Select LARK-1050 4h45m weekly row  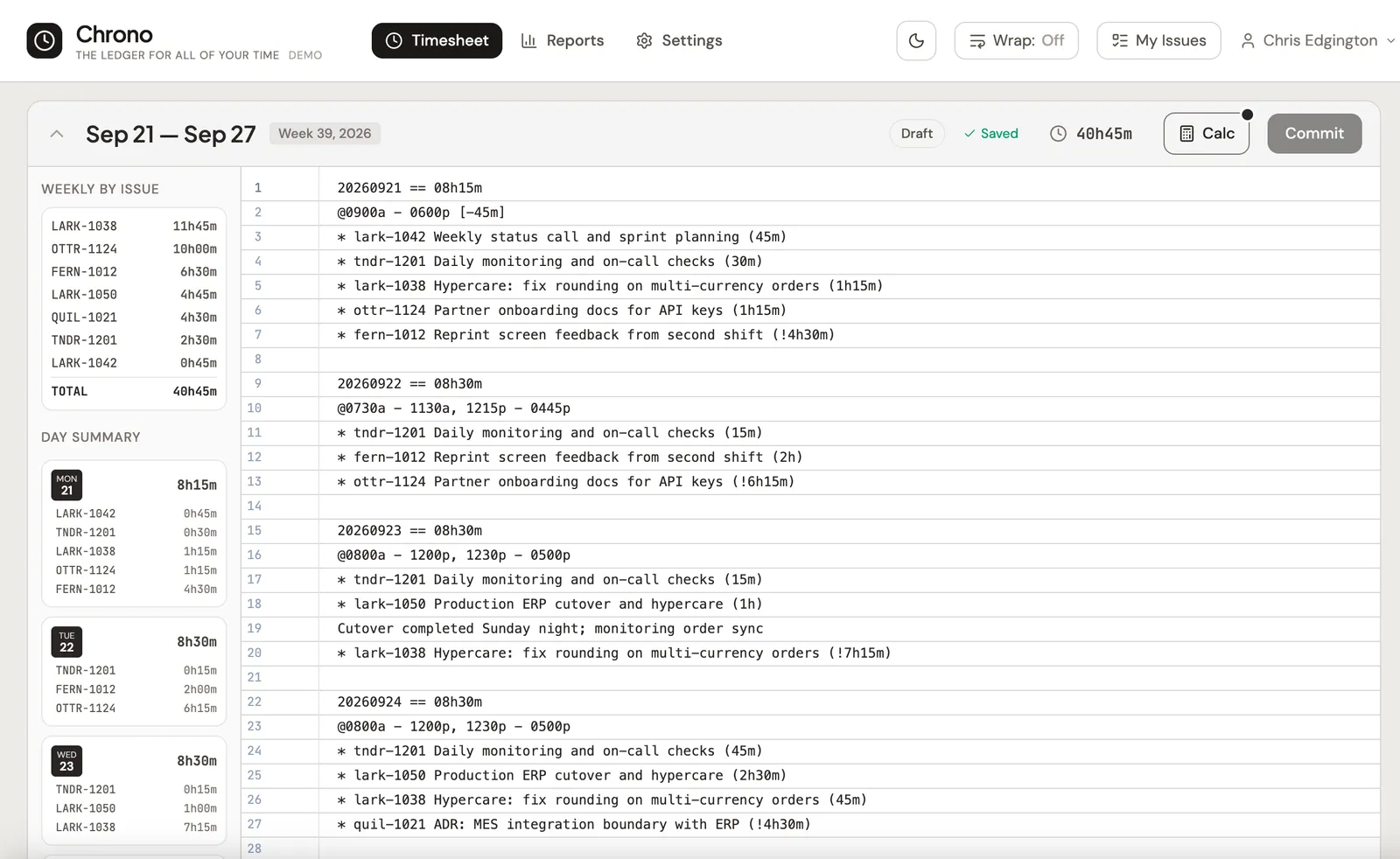coord(134,294)
